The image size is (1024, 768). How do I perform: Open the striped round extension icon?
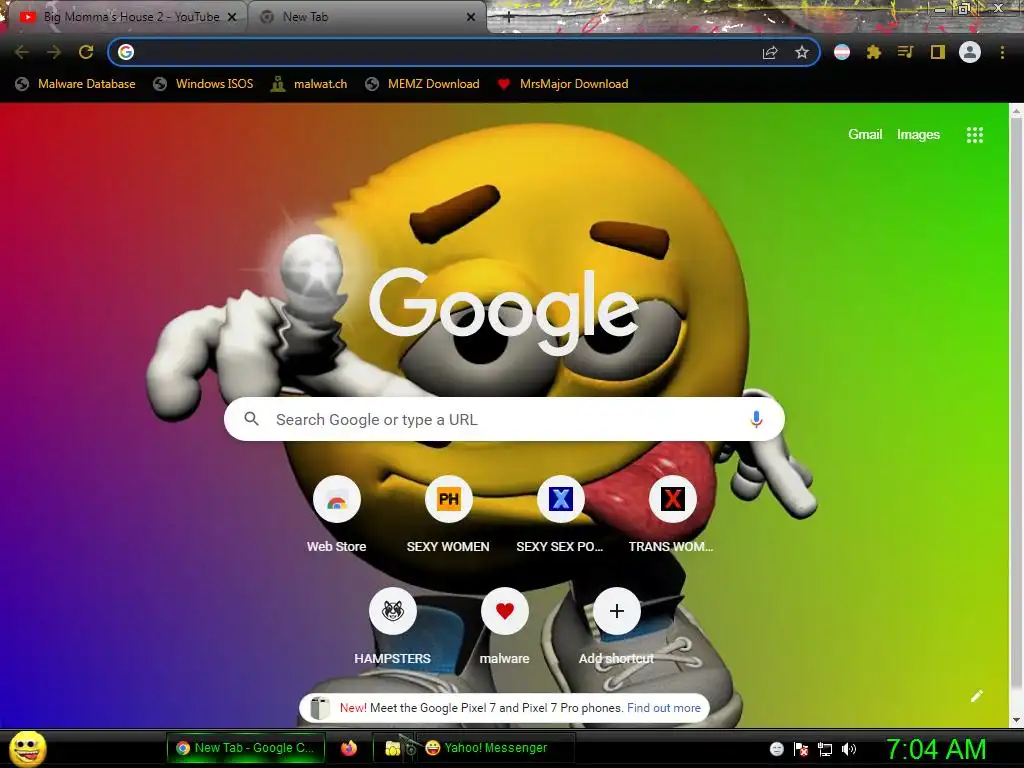tap(842, 52)
